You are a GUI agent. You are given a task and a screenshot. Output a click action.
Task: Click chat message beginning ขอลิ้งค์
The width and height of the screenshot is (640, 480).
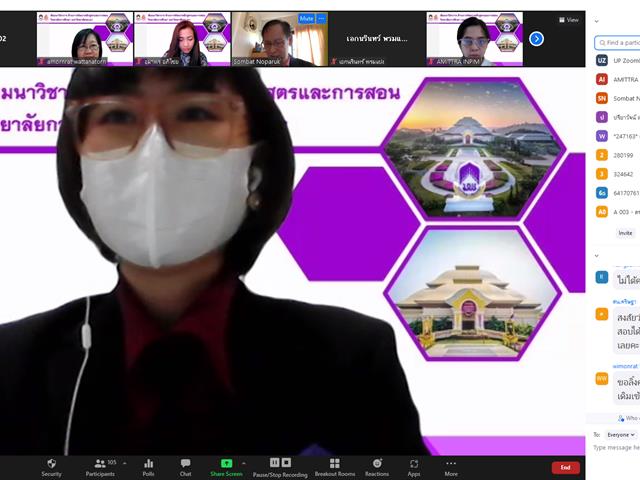[627, 389]
